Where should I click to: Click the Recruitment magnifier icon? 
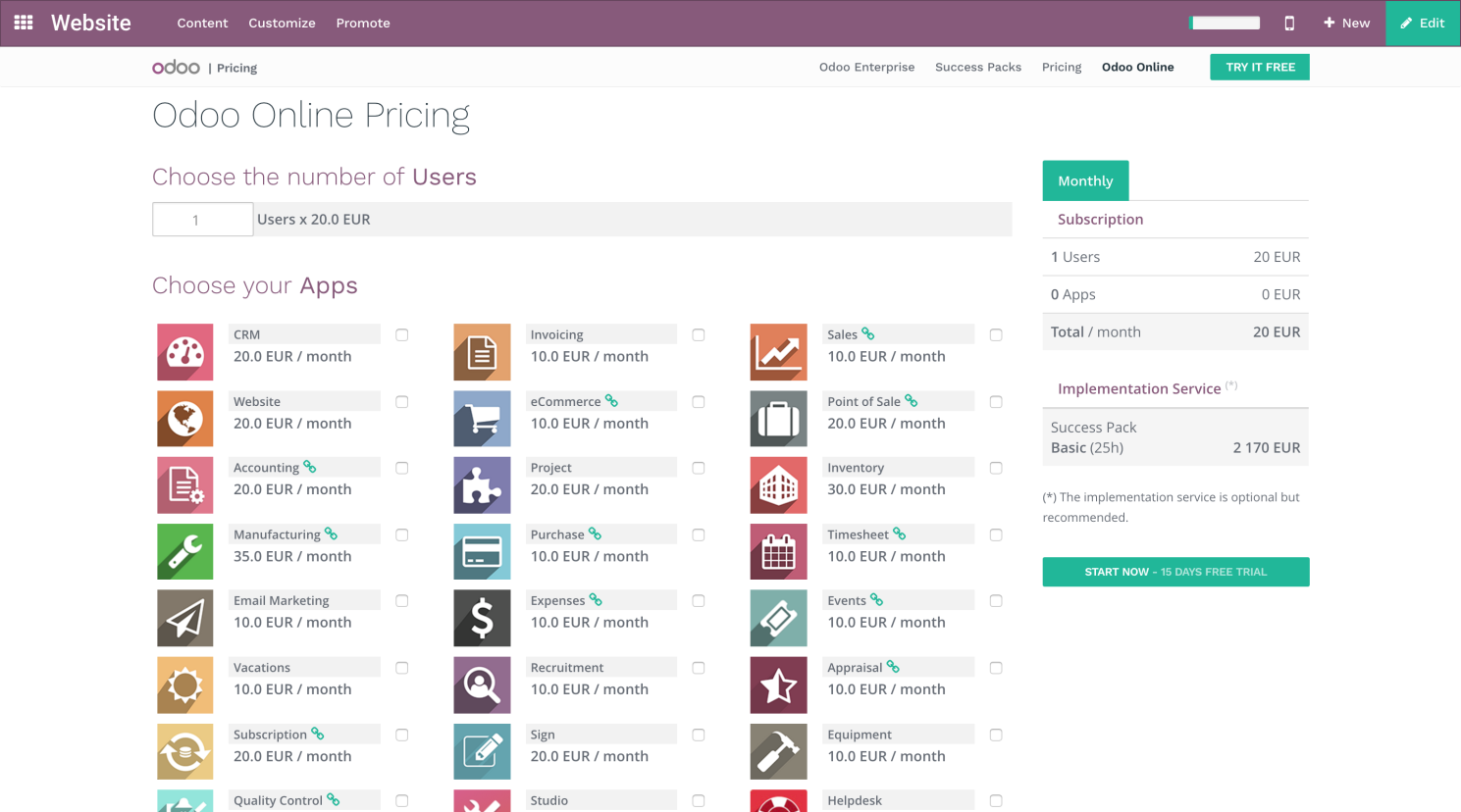click(x=482, y=685)
